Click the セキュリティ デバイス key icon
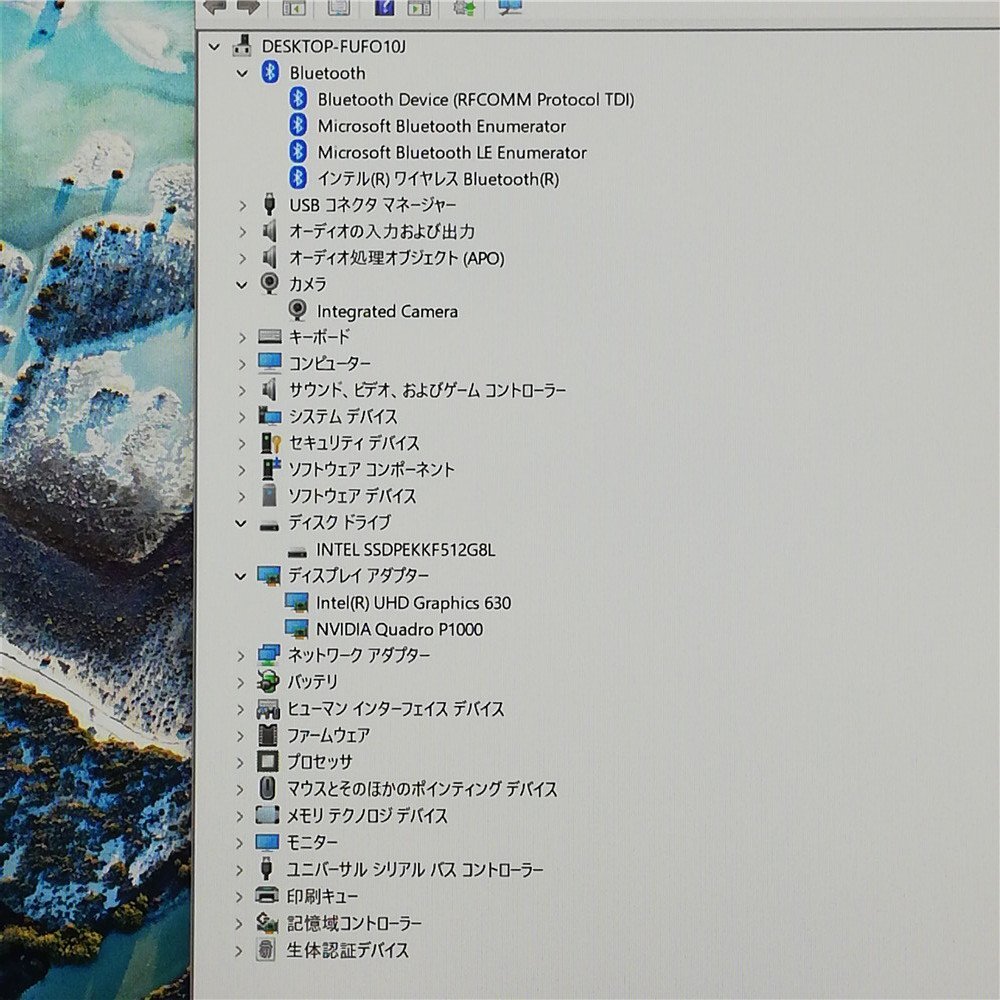 270,443
